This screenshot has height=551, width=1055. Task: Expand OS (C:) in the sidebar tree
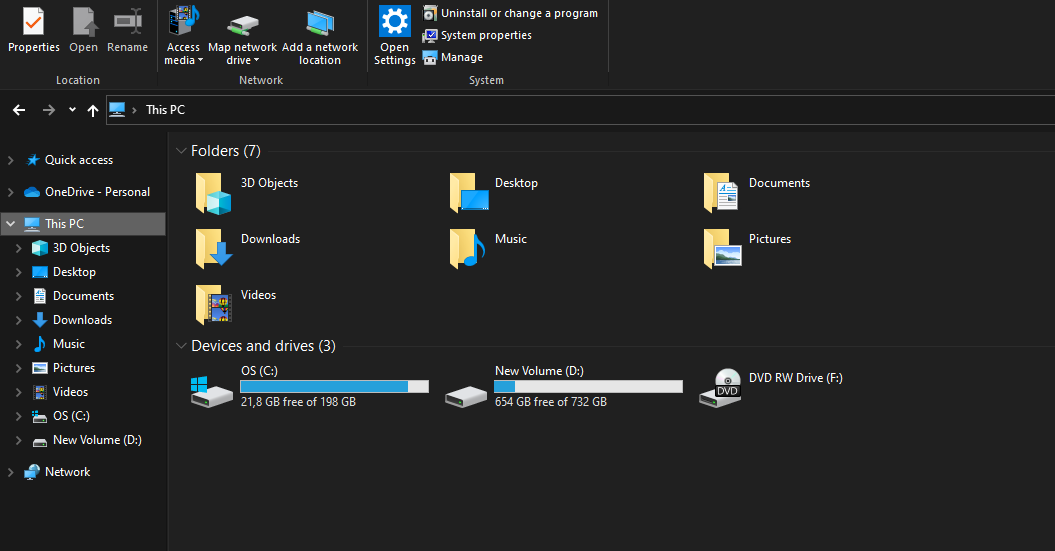point(19,416)
